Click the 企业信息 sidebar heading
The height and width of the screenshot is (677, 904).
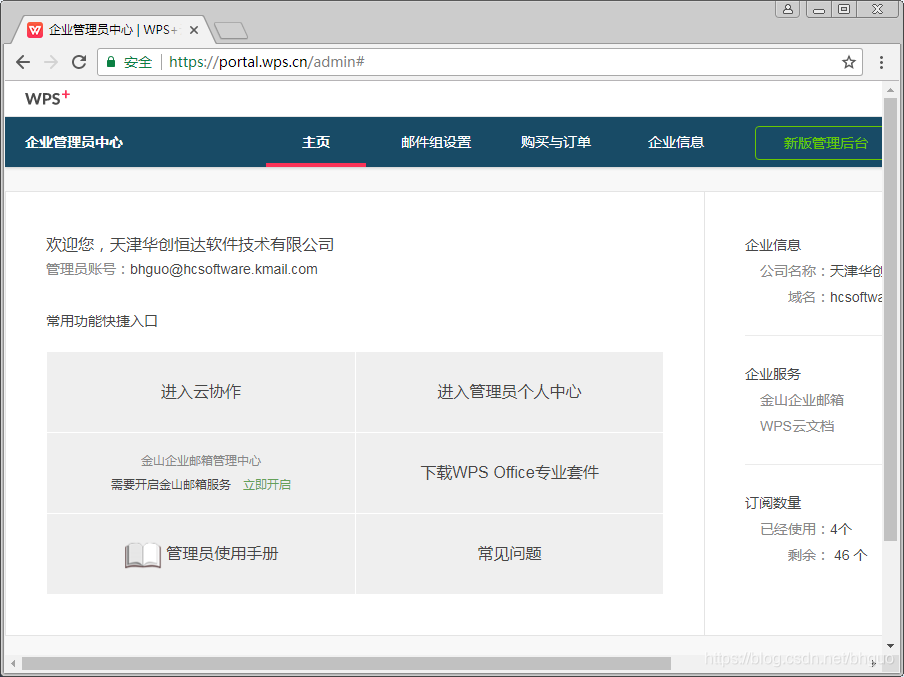point(773,245)
